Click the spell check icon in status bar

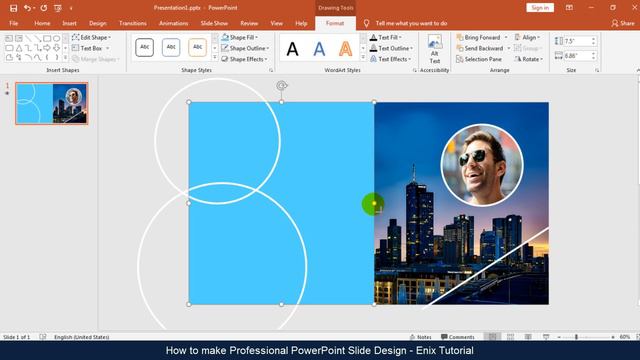[x=43, y=337]
